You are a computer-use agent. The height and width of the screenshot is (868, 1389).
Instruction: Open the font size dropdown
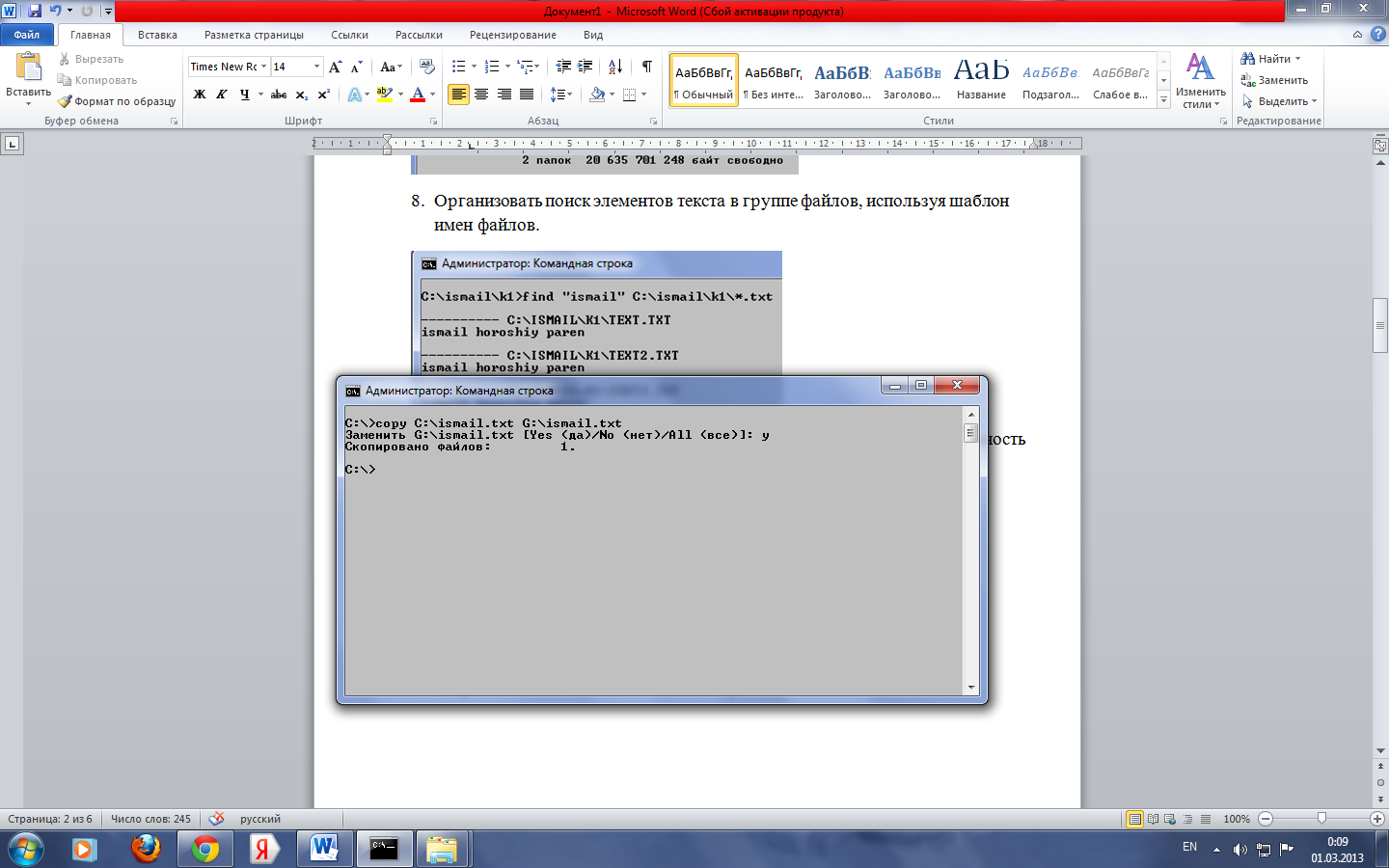[316, 67]
